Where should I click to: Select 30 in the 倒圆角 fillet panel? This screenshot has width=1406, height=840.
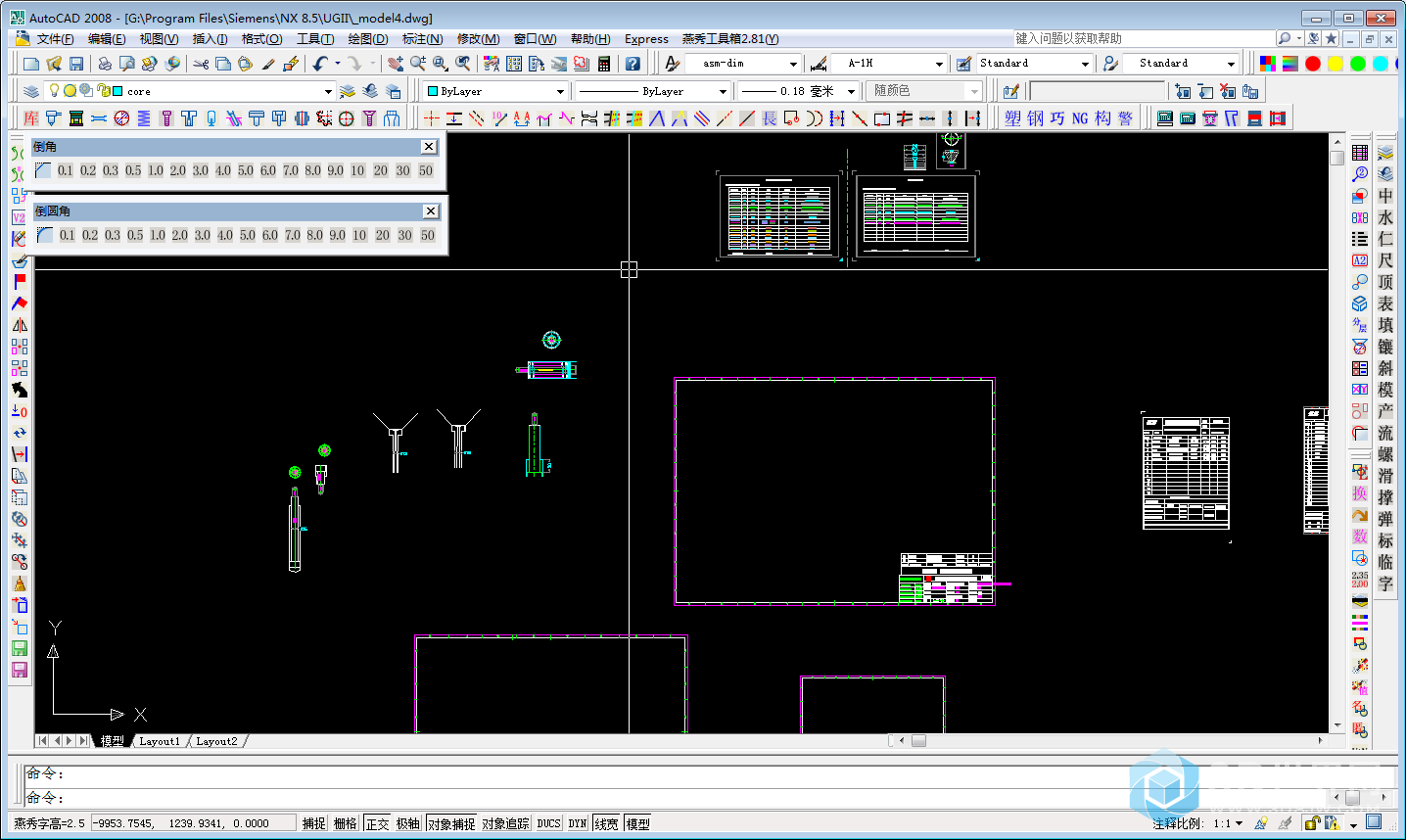pos(405,235)
